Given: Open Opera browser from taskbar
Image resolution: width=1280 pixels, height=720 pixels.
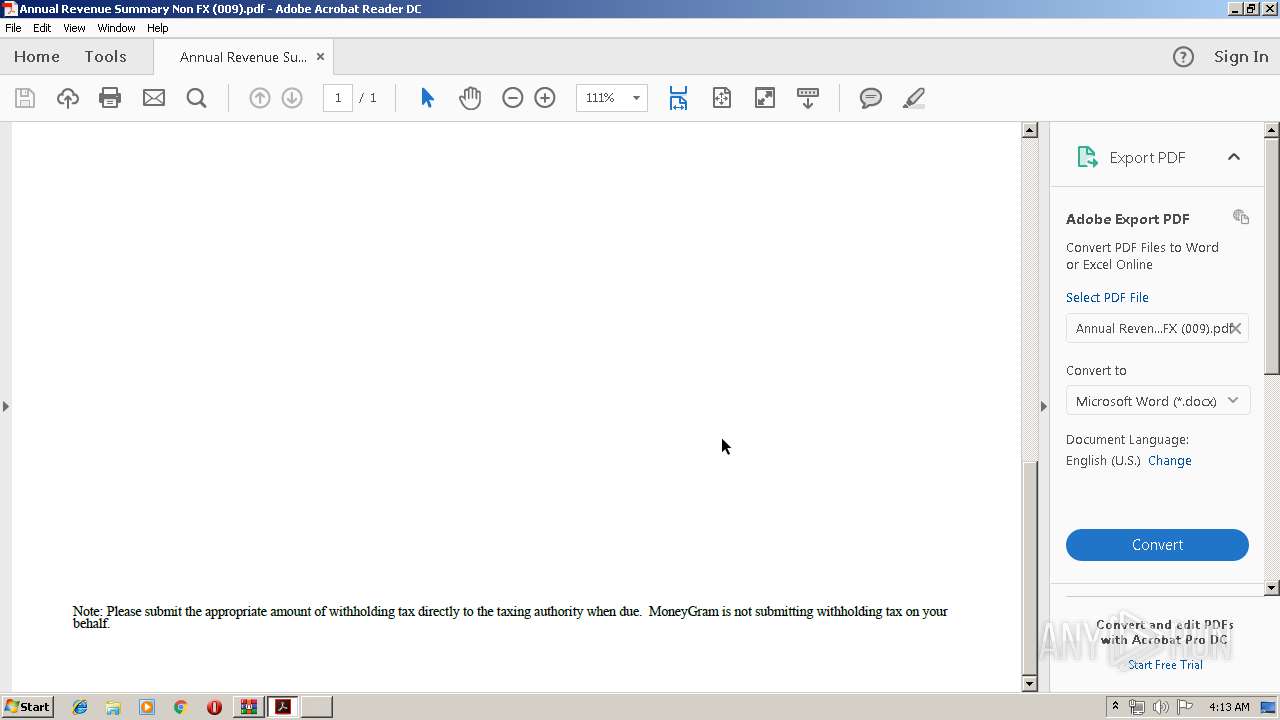Looking at the screenshot, I should [x=214, y=707].
